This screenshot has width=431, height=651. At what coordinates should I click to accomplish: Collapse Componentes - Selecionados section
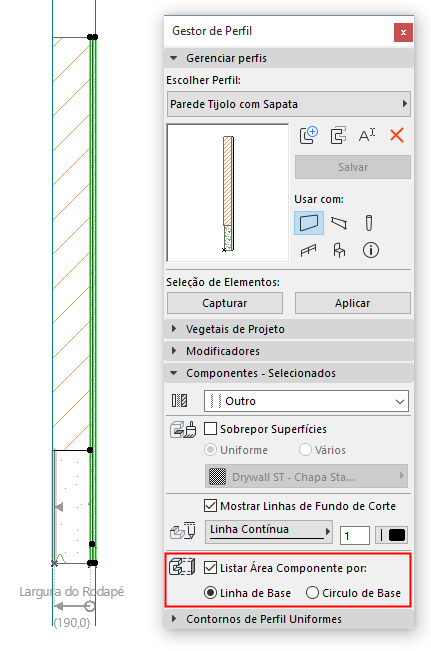[x=289, y=373]
